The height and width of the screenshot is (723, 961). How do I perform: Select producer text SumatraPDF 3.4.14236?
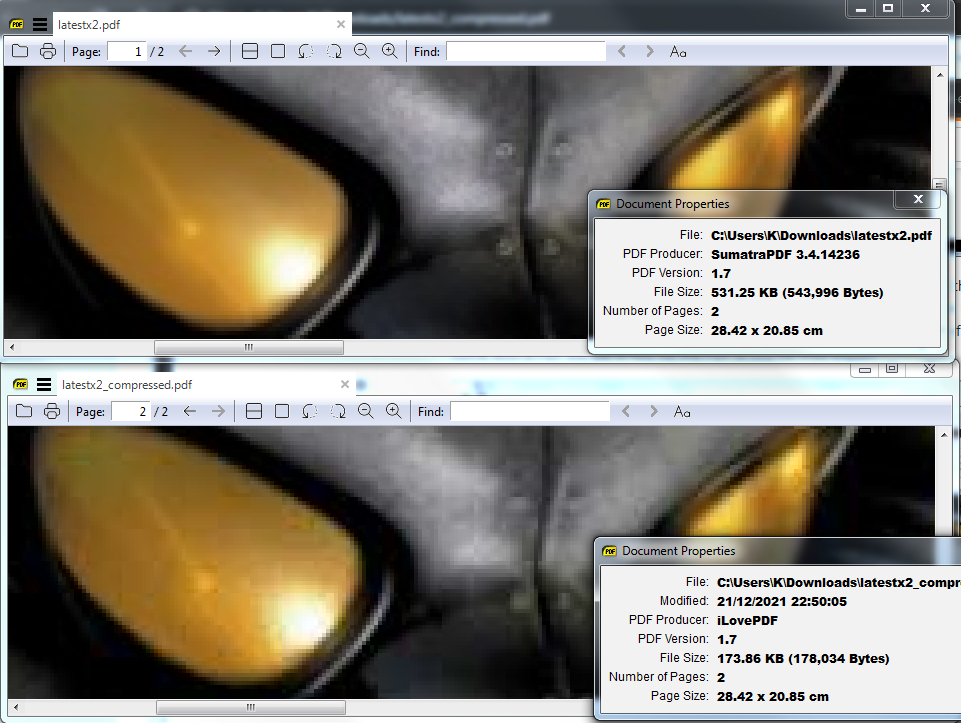785,254
